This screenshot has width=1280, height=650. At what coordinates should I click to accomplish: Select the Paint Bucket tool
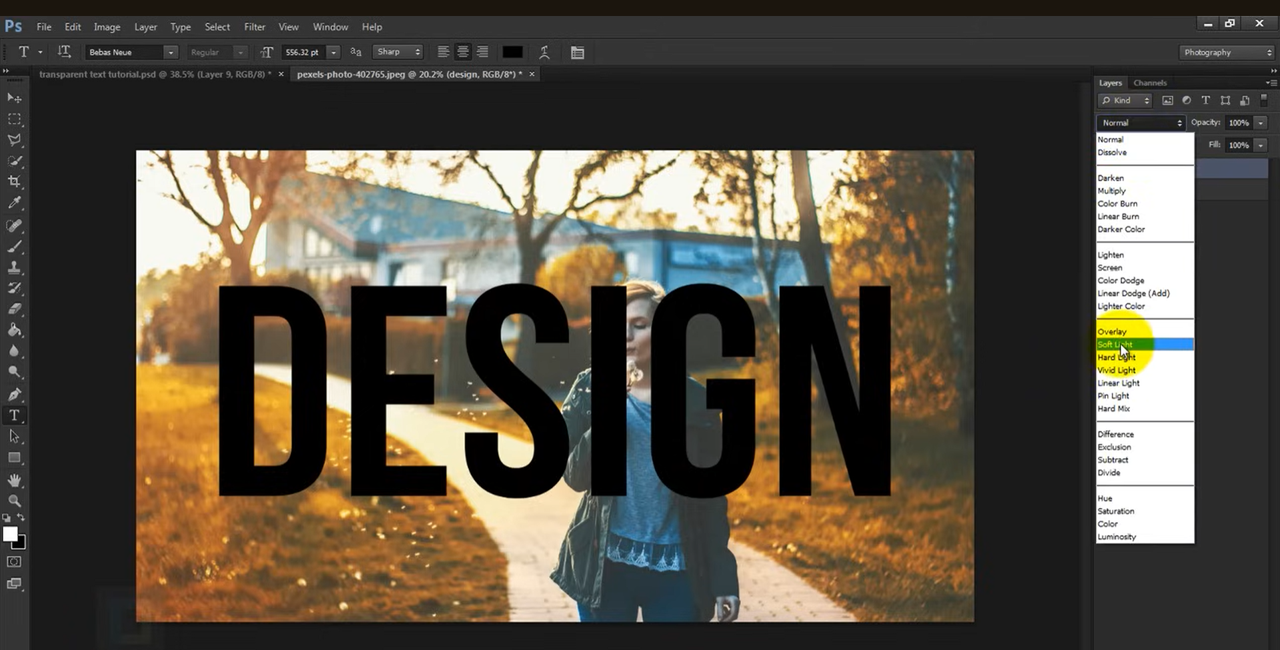(14, 330)
